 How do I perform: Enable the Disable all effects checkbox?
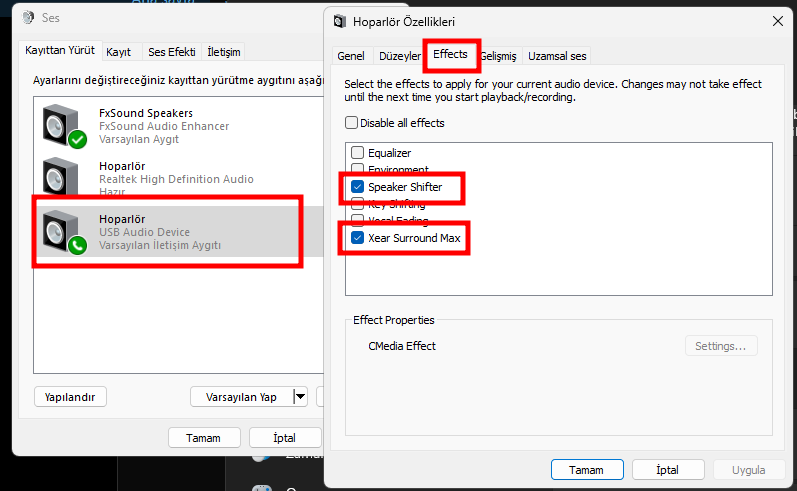[351, 122]
